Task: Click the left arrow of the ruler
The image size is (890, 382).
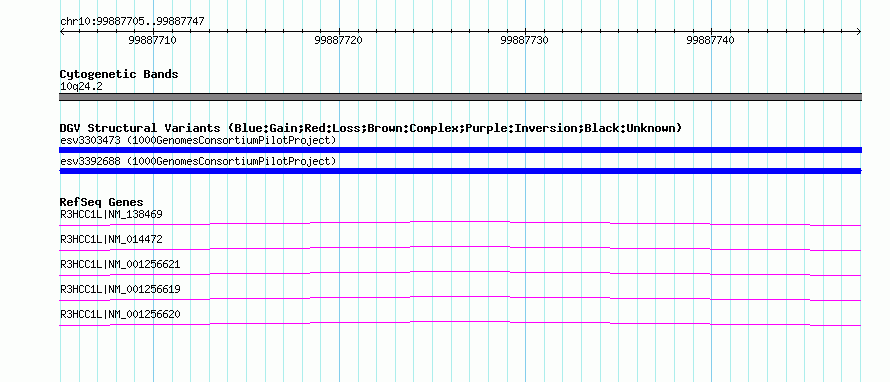Action: (x=62, y=32)
